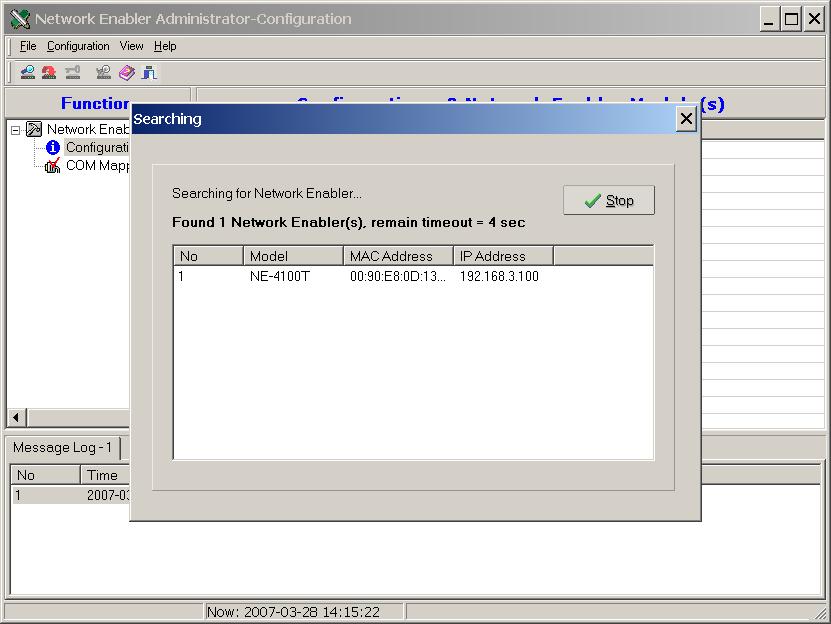
Task: Click the grayed-out configure device toolbar icon
Action: 103,72
